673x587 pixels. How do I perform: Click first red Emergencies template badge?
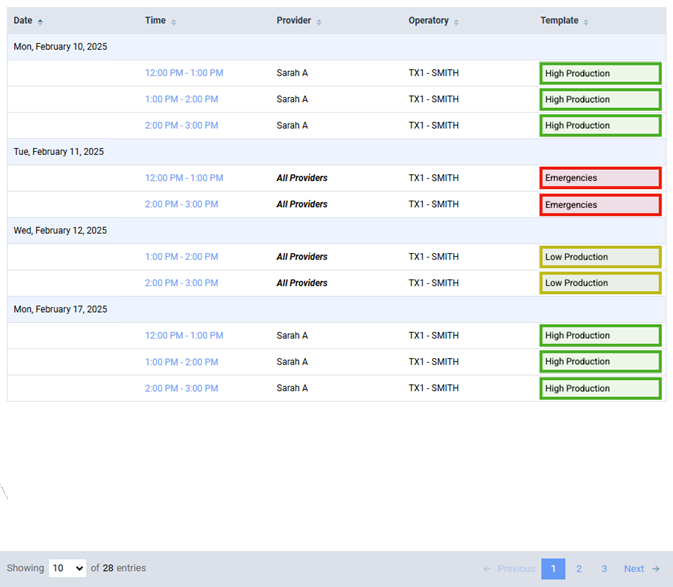coord(600,178)
